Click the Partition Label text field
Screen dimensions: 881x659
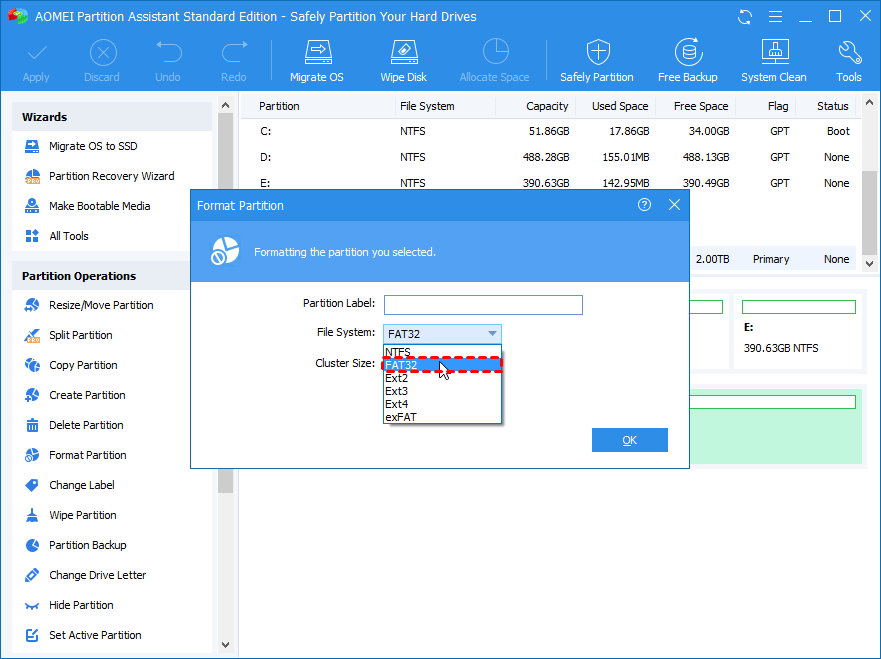tap(483, 305)
